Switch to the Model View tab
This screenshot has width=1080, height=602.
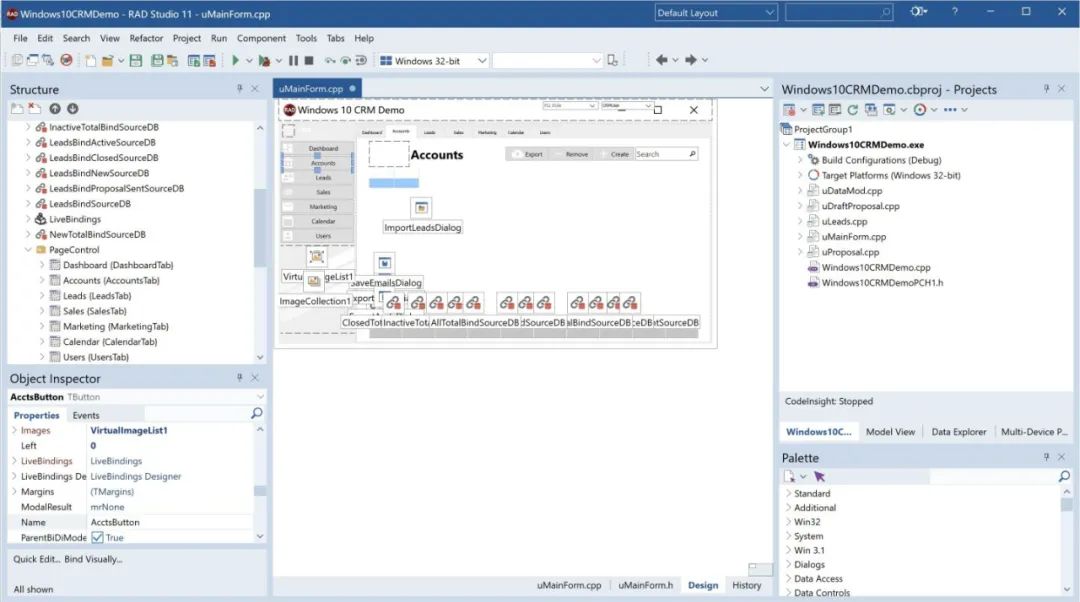pyautogui.click(x=890, y=432)
